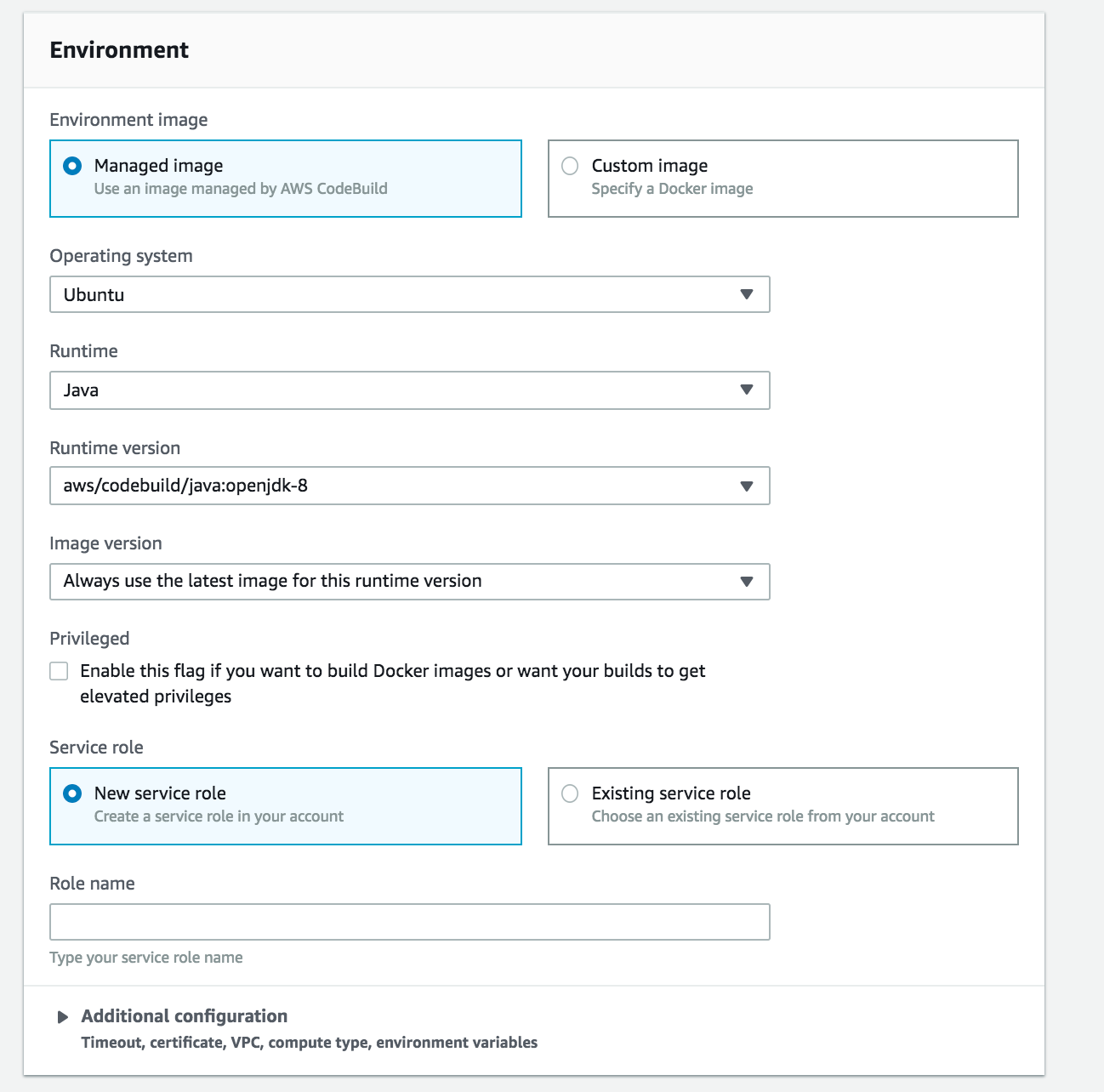Screen dimensions: 1104x1092
Task: Click inside the Role name text field
Action: click(409, 922)
